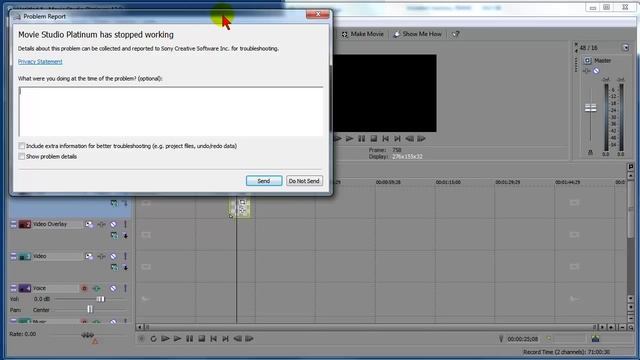Click the Master volume fader
640x360 pixels.
click(590, 108)
